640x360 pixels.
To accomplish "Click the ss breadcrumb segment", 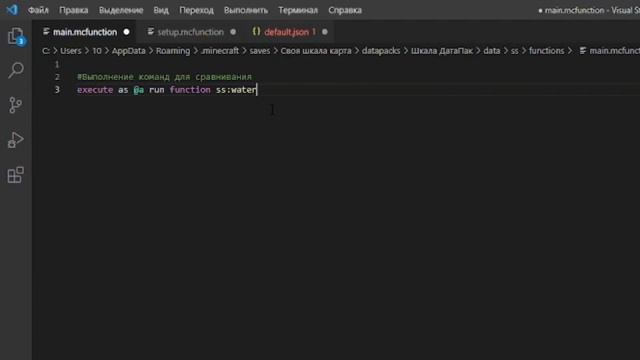I will [514, 51].
